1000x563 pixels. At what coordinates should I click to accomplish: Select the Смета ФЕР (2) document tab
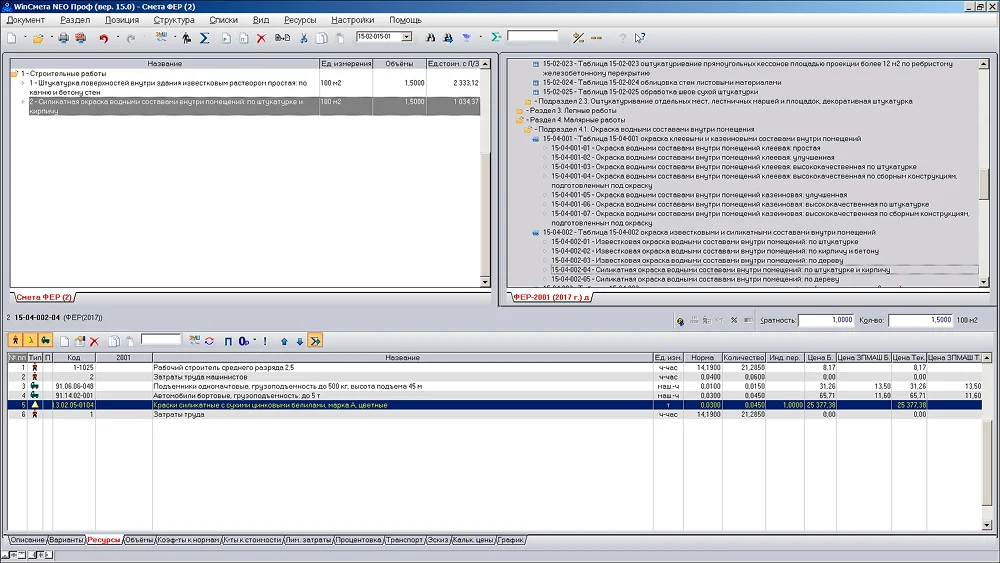coord(44,297)
